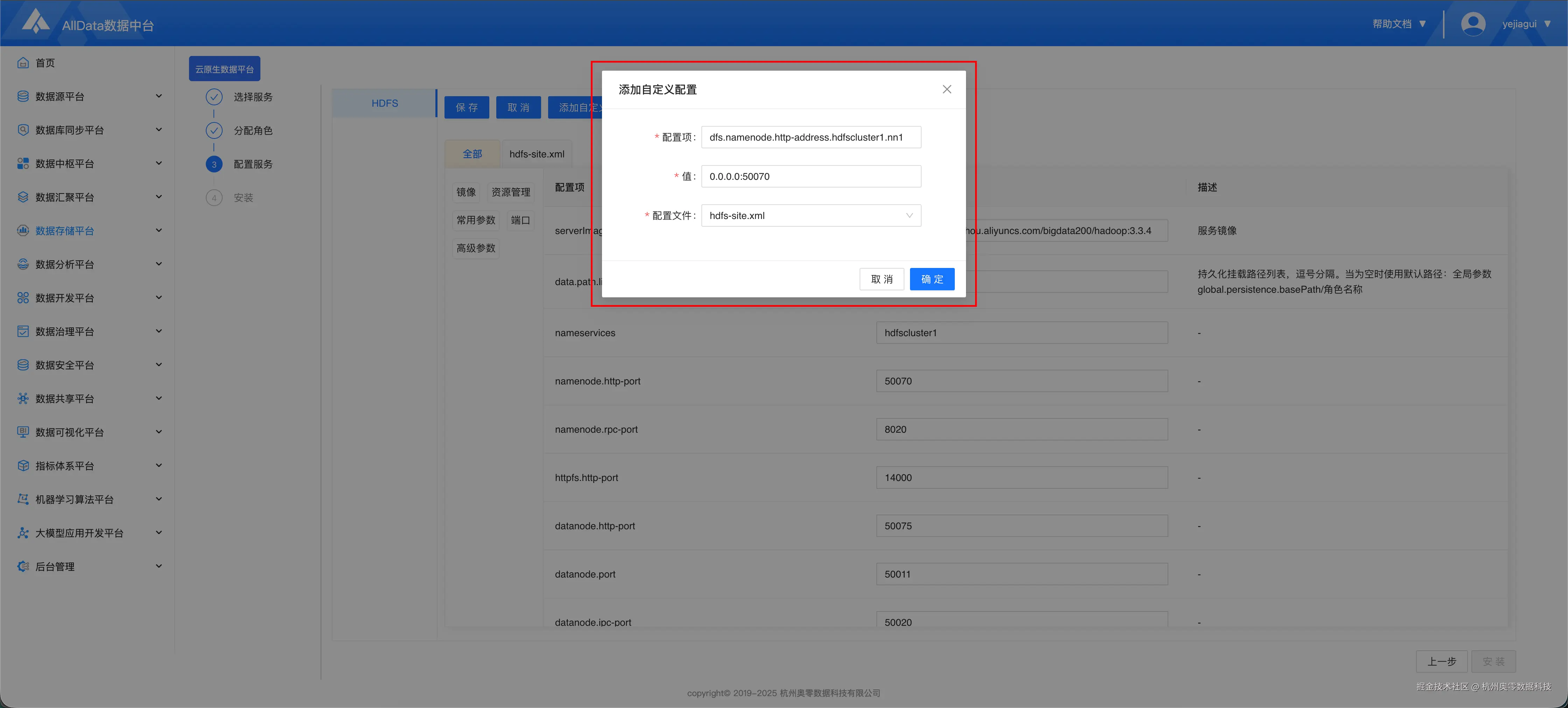Switch to the hdfs-site.xml tab
This screenshot has width=1568, height=708.
[536, 154]
